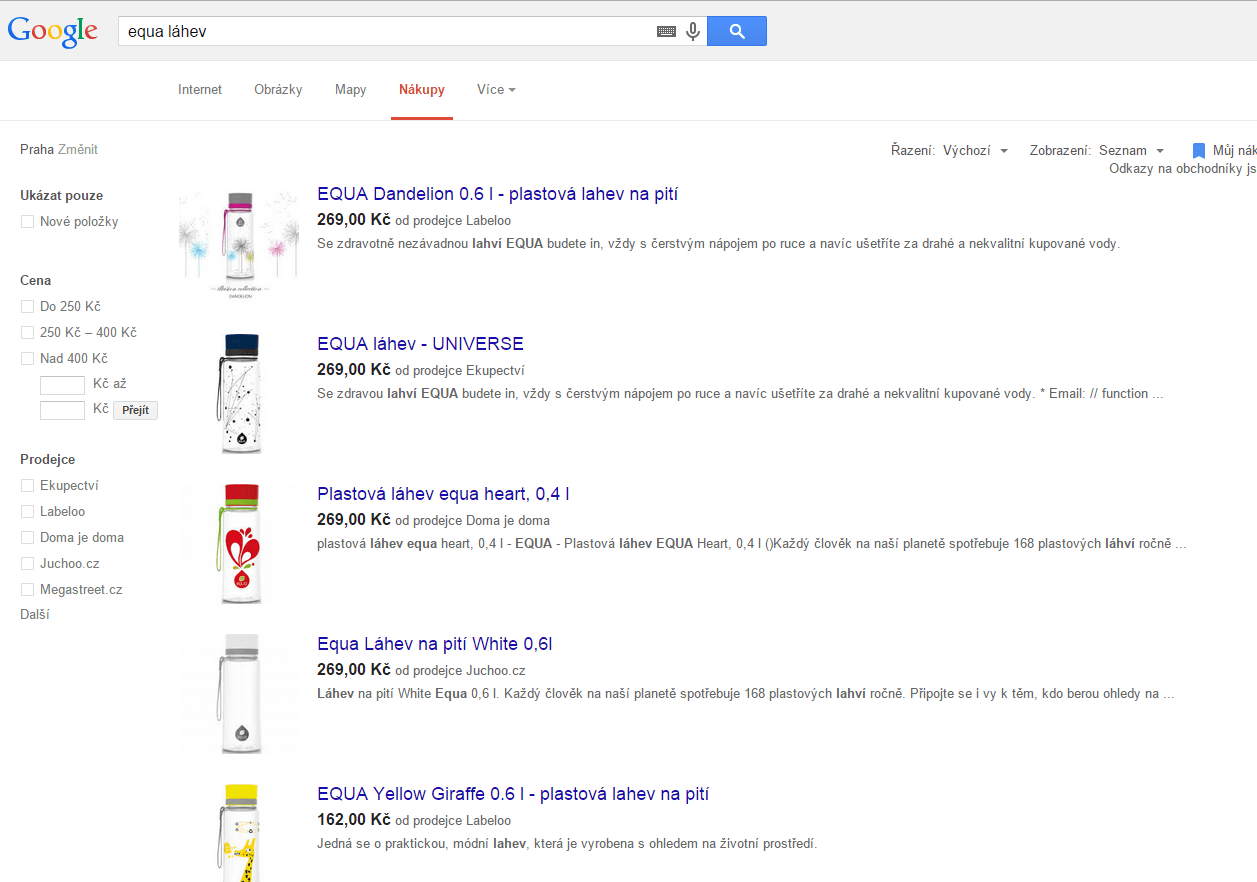This screenshot has width=1257, height=882.
Task: Click the blue magnifying glass search icon
Action: pyautogui.click(x=736, y=31)
